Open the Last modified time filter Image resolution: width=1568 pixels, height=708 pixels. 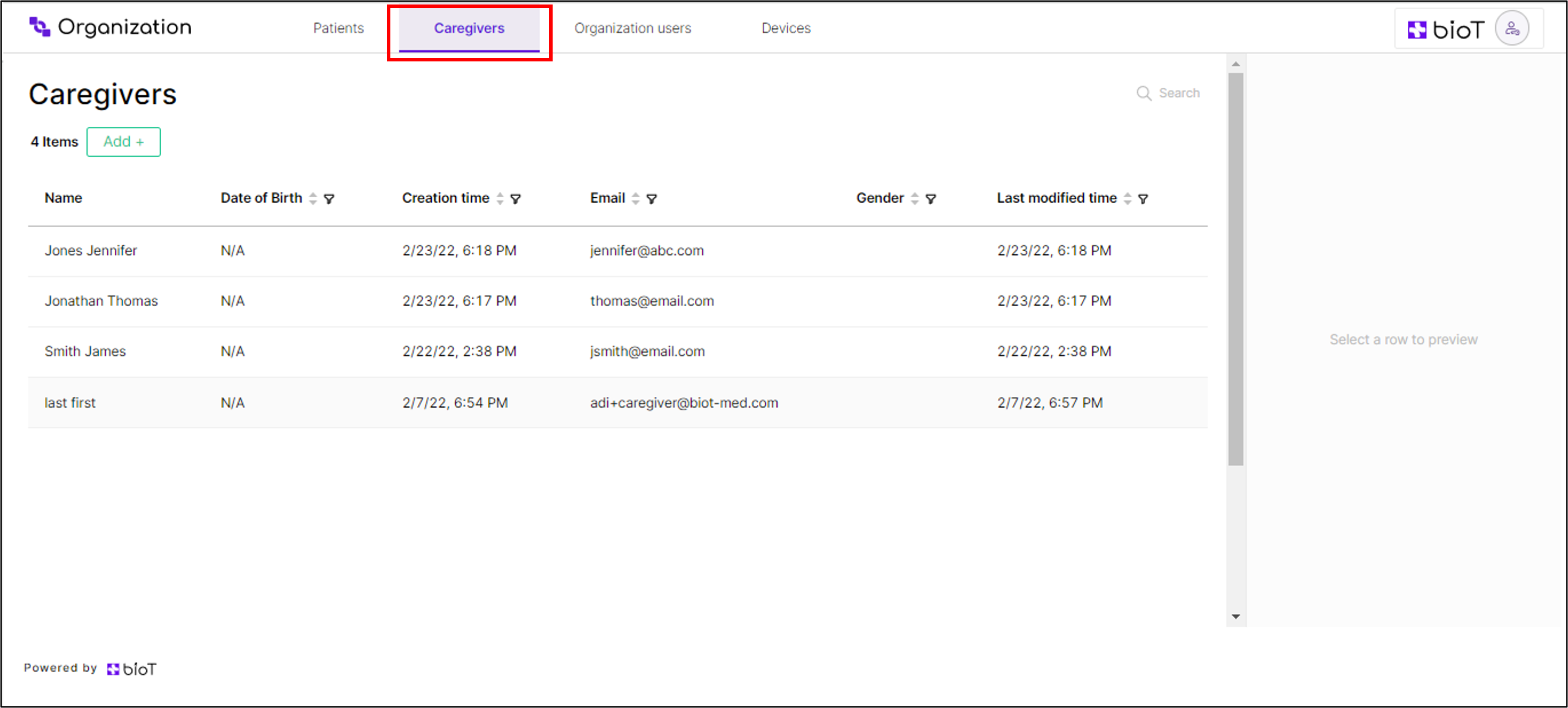click(x=1143, y=199)
